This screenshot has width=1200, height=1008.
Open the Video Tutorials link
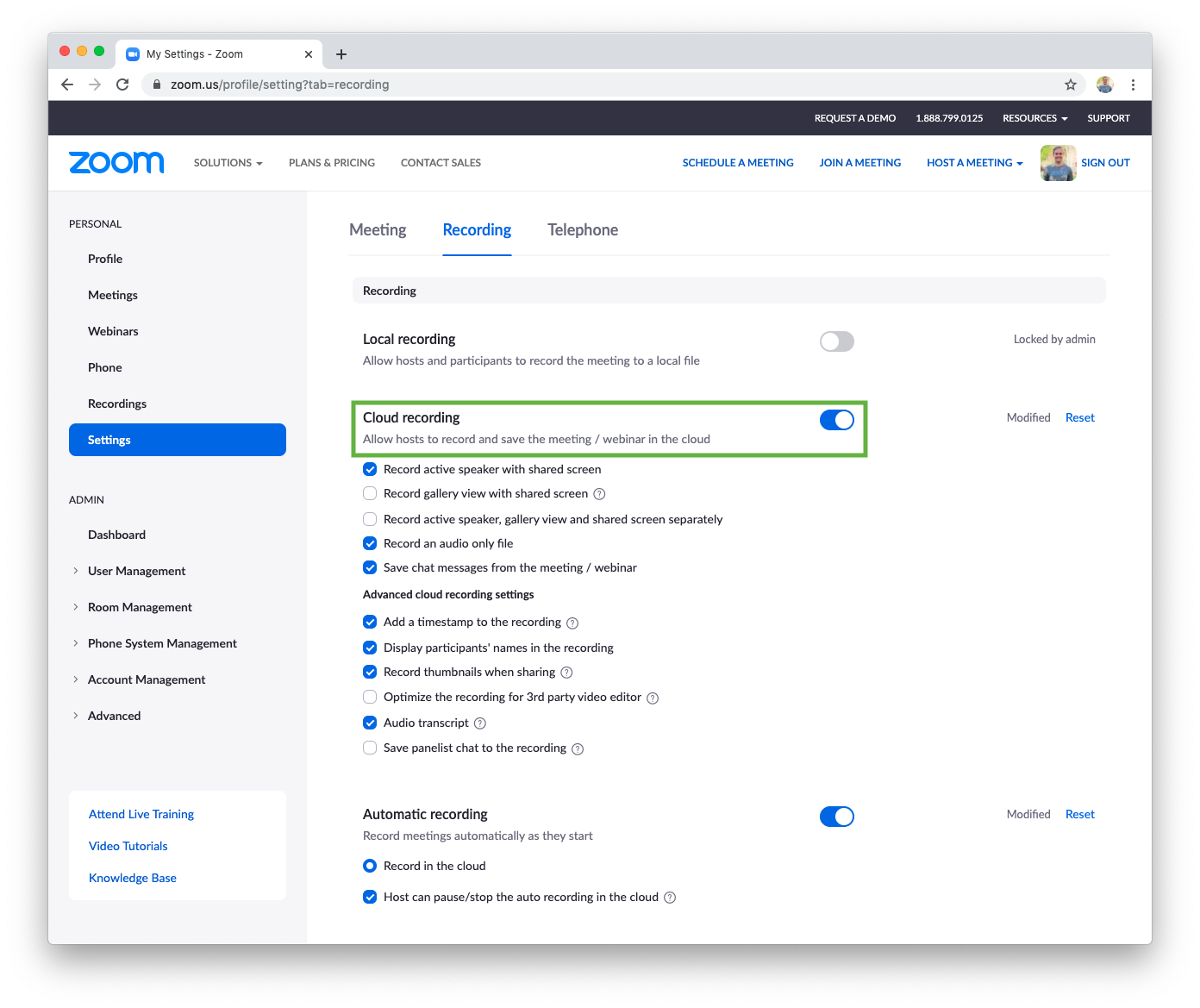pyautogui.click(x=128, y=846)
